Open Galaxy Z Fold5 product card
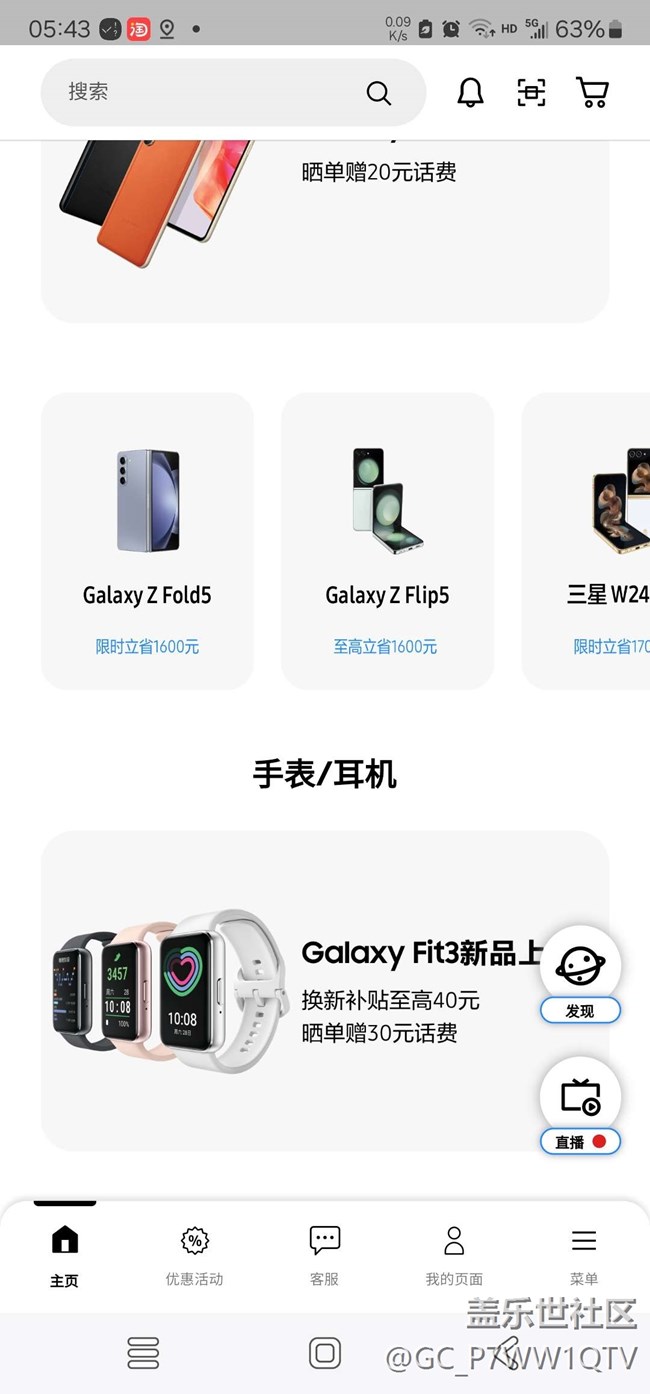This screenshot has height=1394, width=650. click(x=147, y=541)
